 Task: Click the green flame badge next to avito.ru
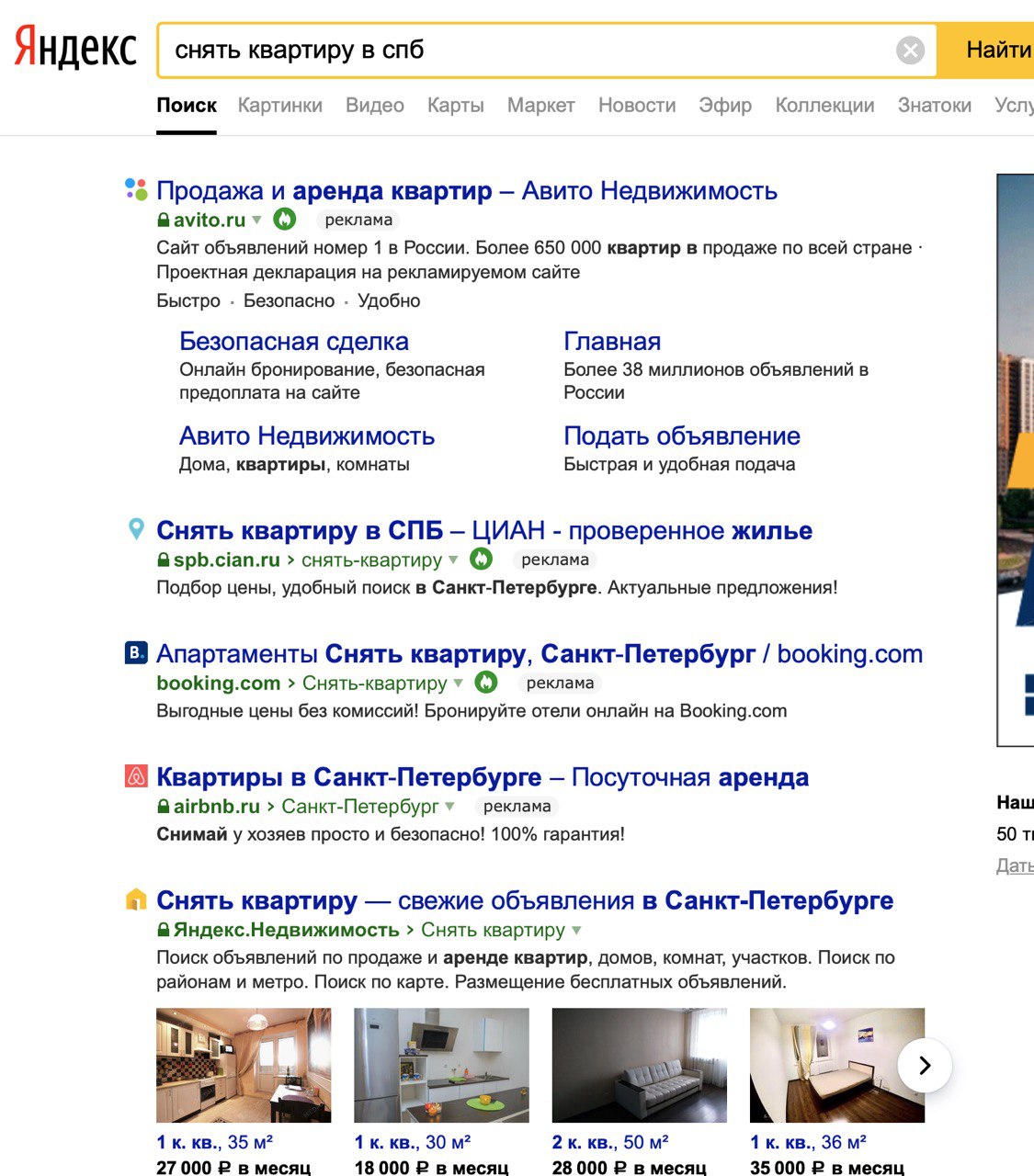tap(285, 219)
